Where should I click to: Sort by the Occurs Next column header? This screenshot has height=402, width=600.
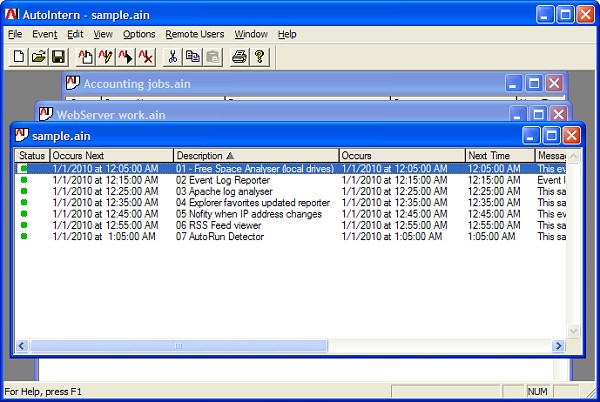coord(110,156)
